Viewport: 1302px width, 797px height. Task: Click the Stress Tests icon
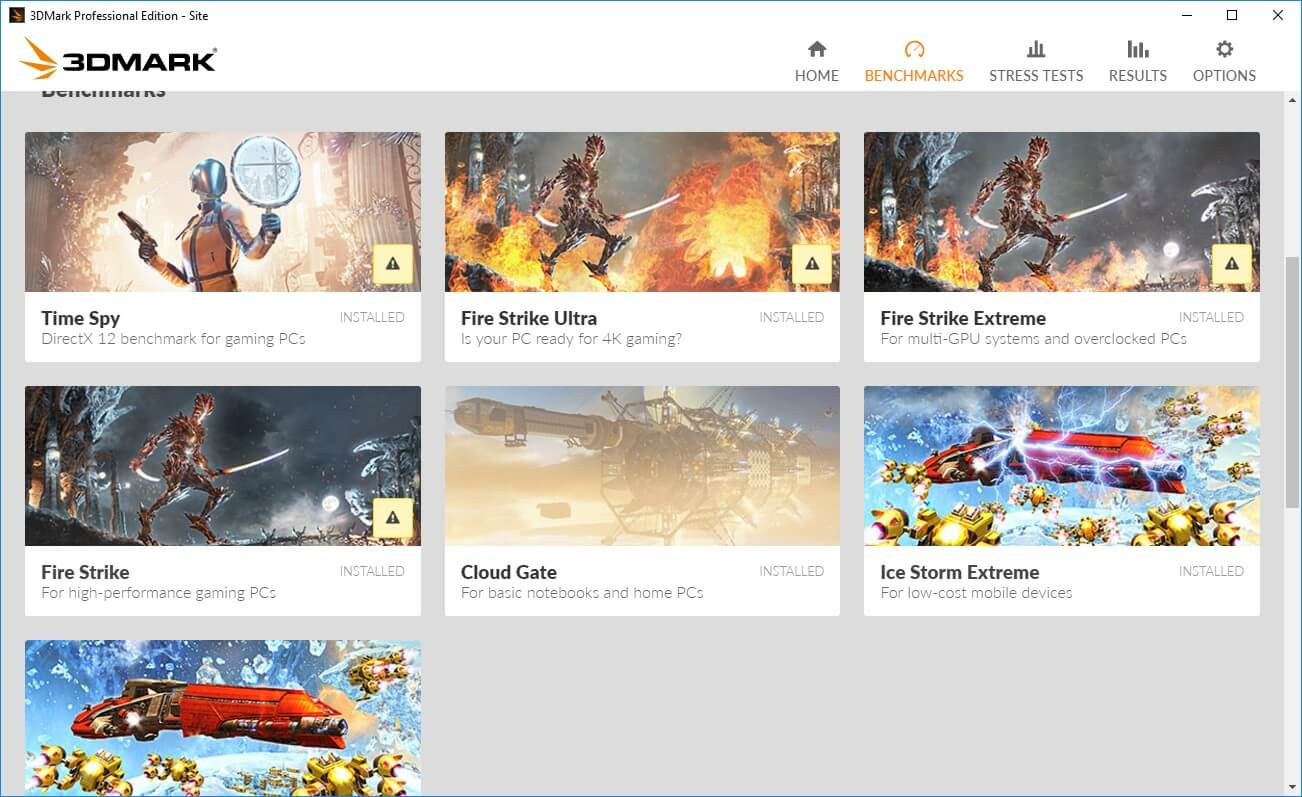click(1036, 49)
